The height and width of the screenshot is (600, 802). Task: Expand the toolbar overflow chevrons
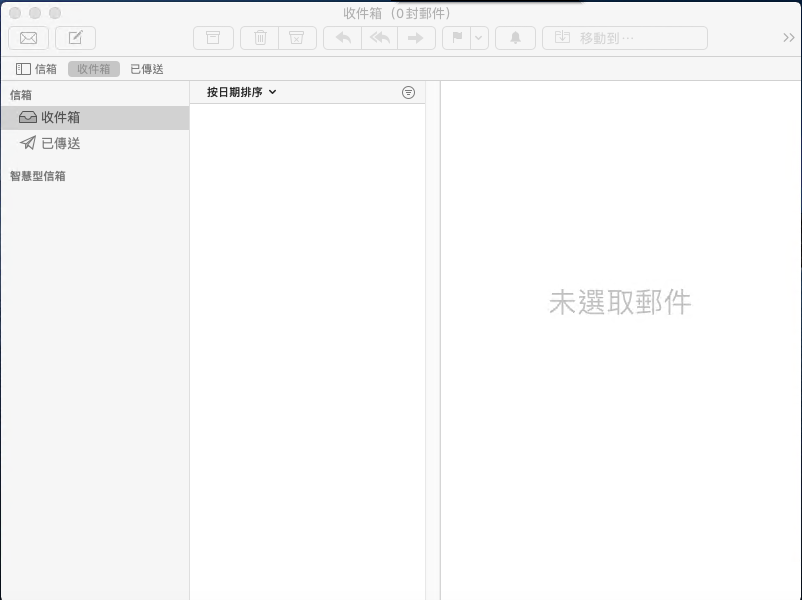788,38
